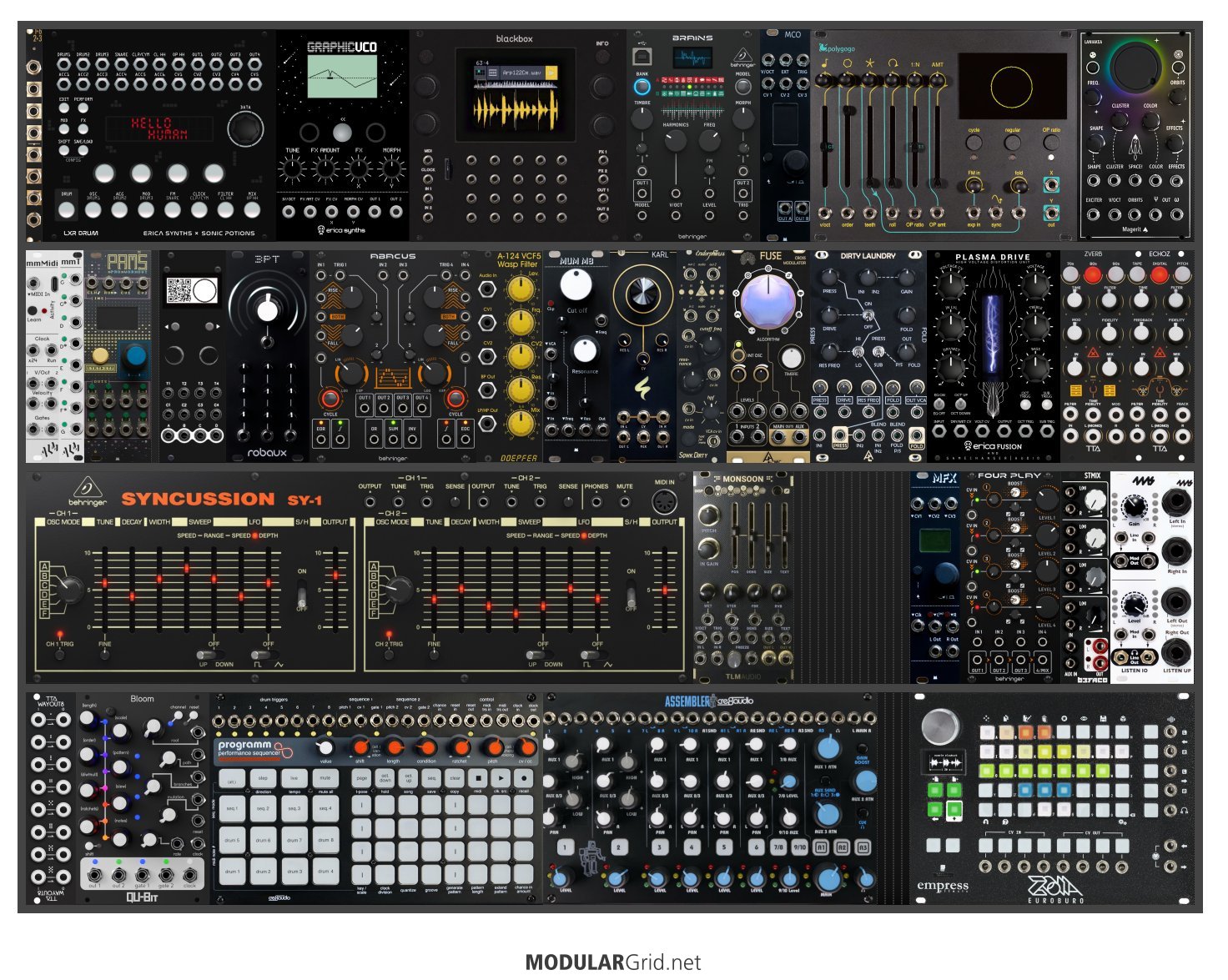The height and width of the screenshot is (980, 1228).
Task: Click the mute button on Programm
Action: point(325,778)
